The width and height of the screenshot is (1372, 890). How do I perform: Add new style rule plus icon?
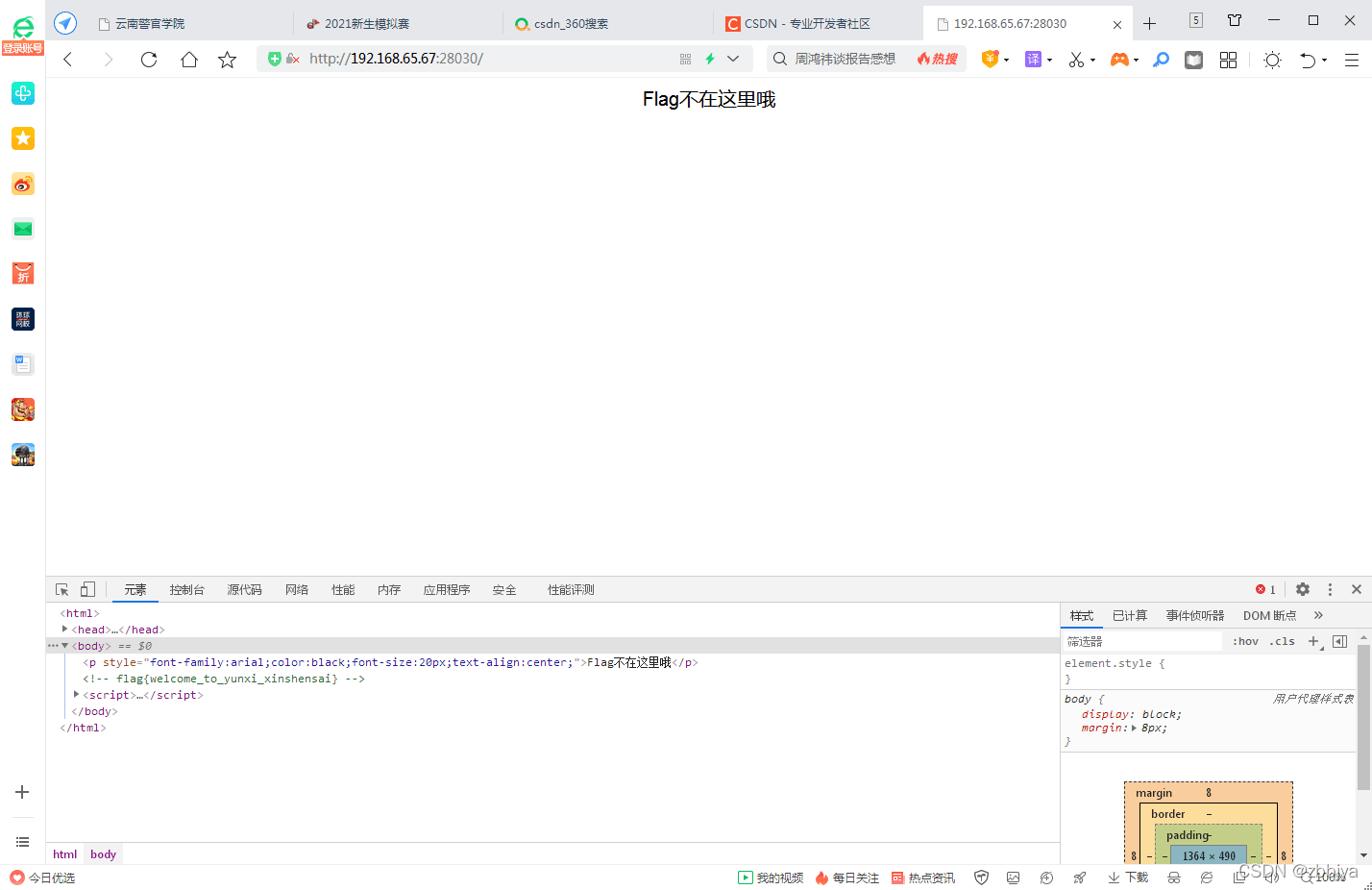(1313, 641)
